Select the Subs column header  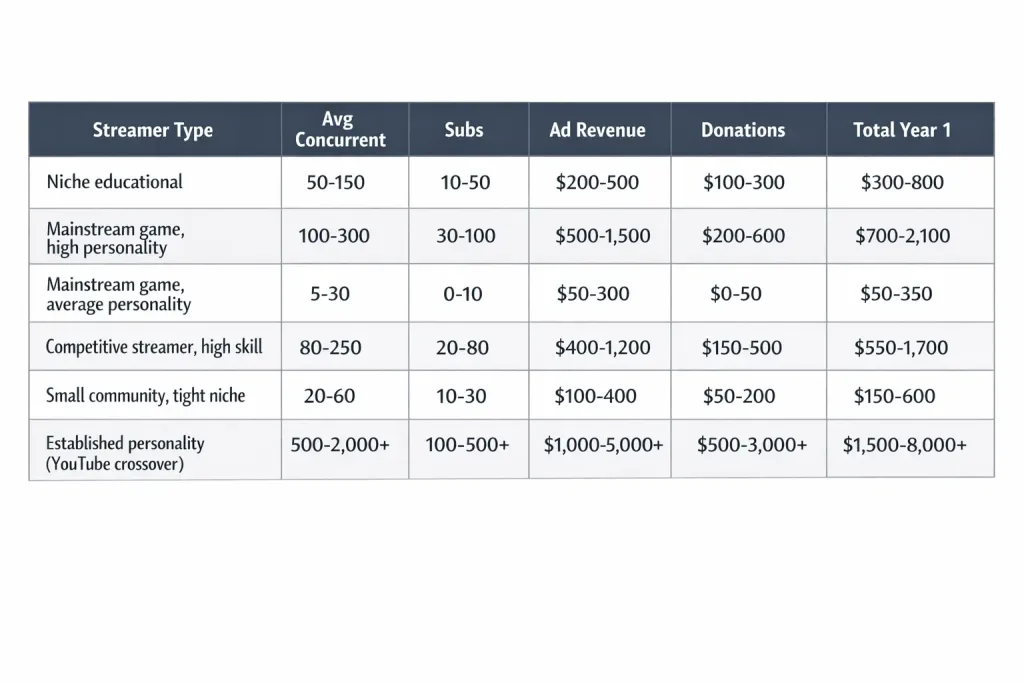coord(464,130)
